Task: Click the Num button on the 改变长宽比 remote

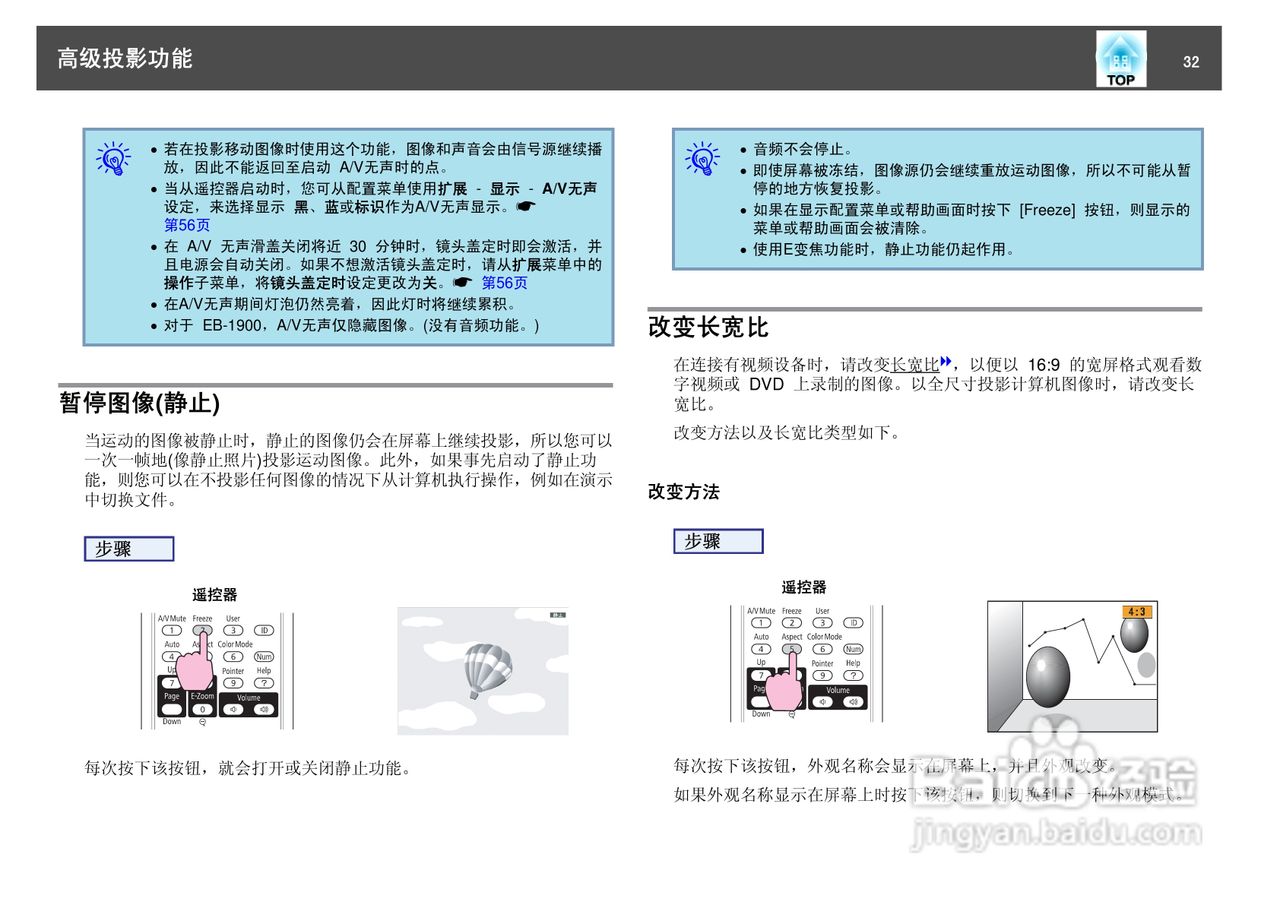Action: [x=853, y=649]
